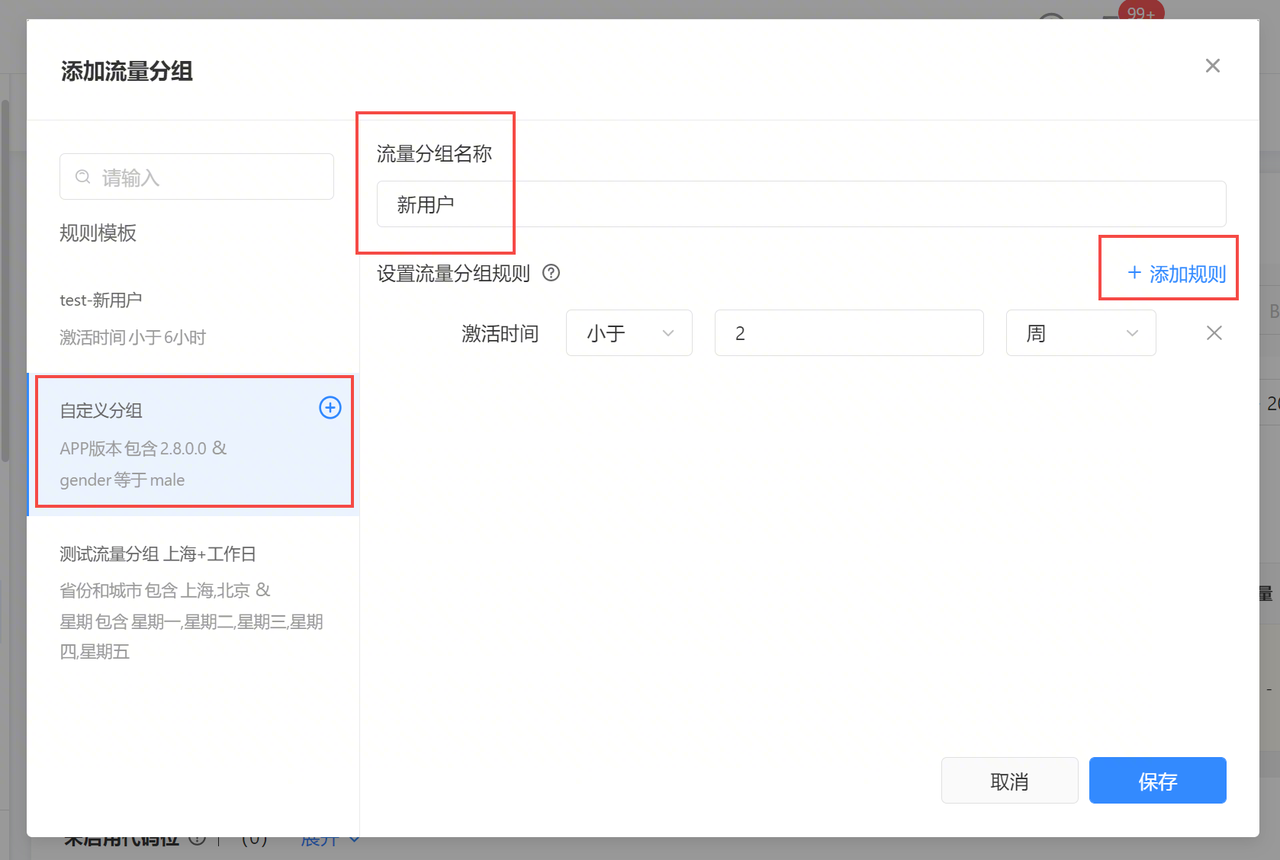Click the magnifier icon in template search
The width and height of the screenshot is (1280, 860).
pyautogui.click(x=83, y=177)
